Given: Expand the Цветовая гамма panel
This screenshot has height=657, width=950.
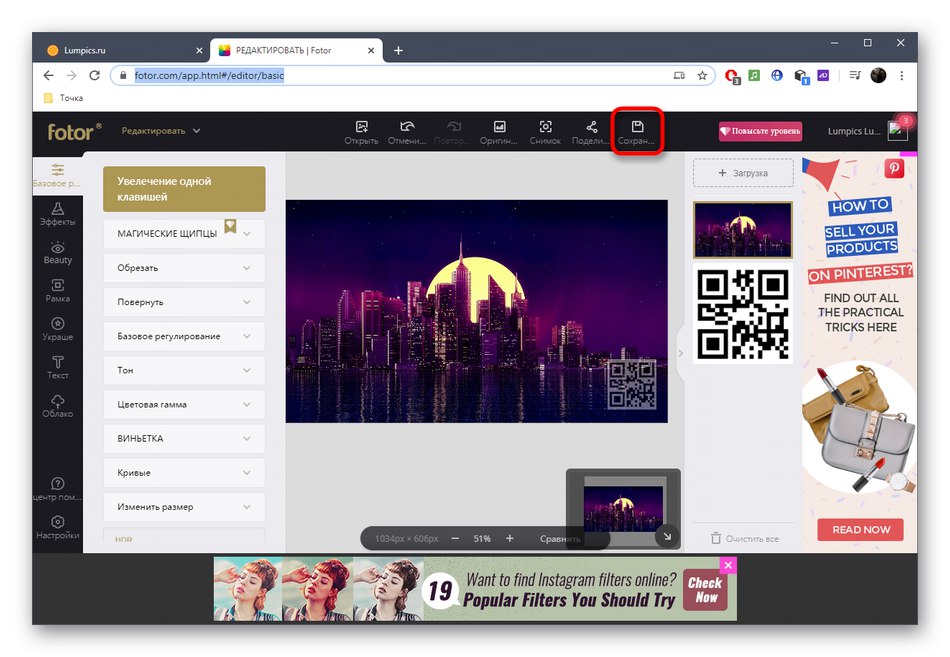Looking at the screenshot, I should click(x=184, y=404).
